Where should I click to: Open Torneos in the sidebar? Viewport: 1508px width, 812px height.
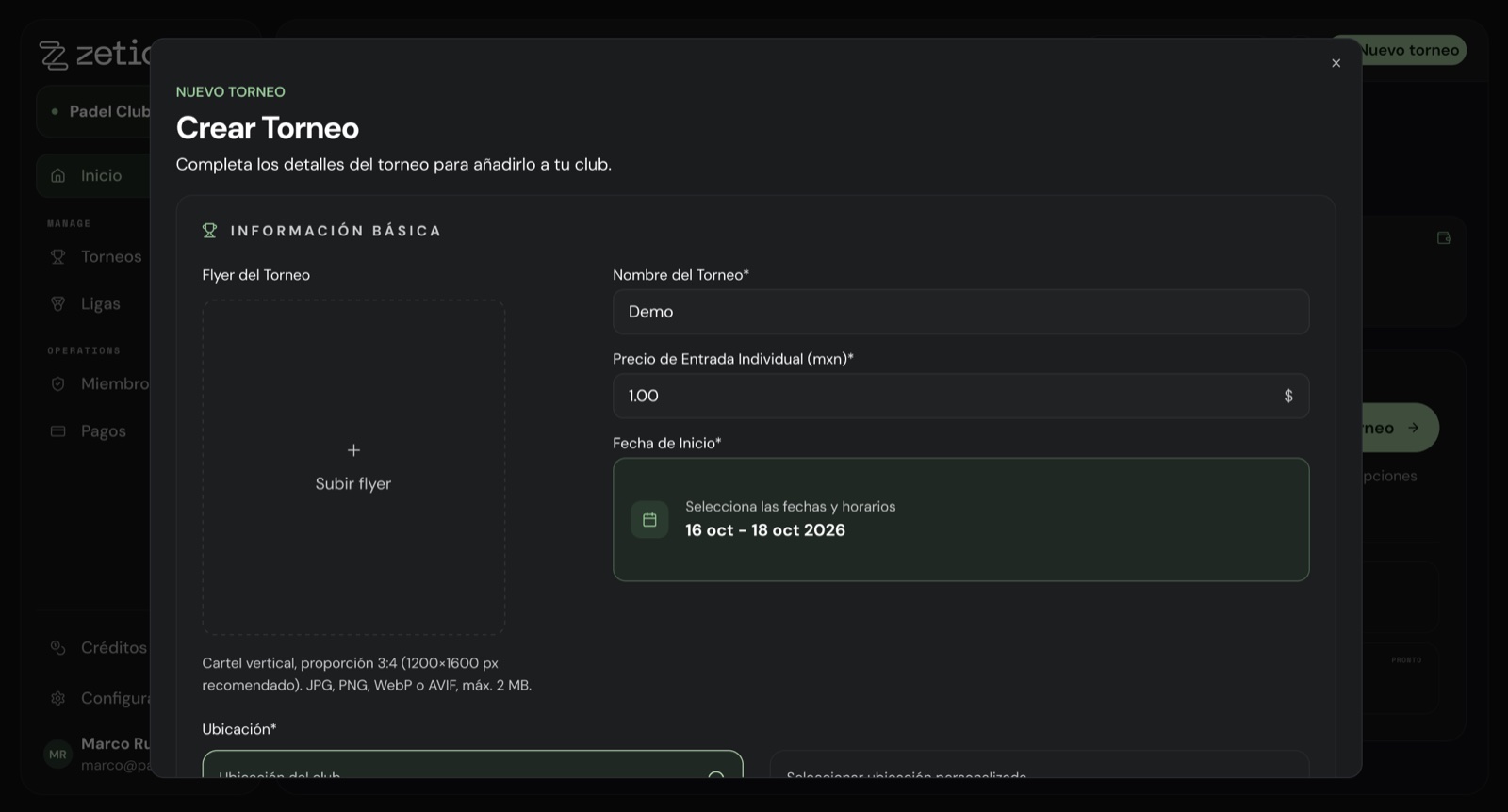pyautogui.click(x=94, y=256)
